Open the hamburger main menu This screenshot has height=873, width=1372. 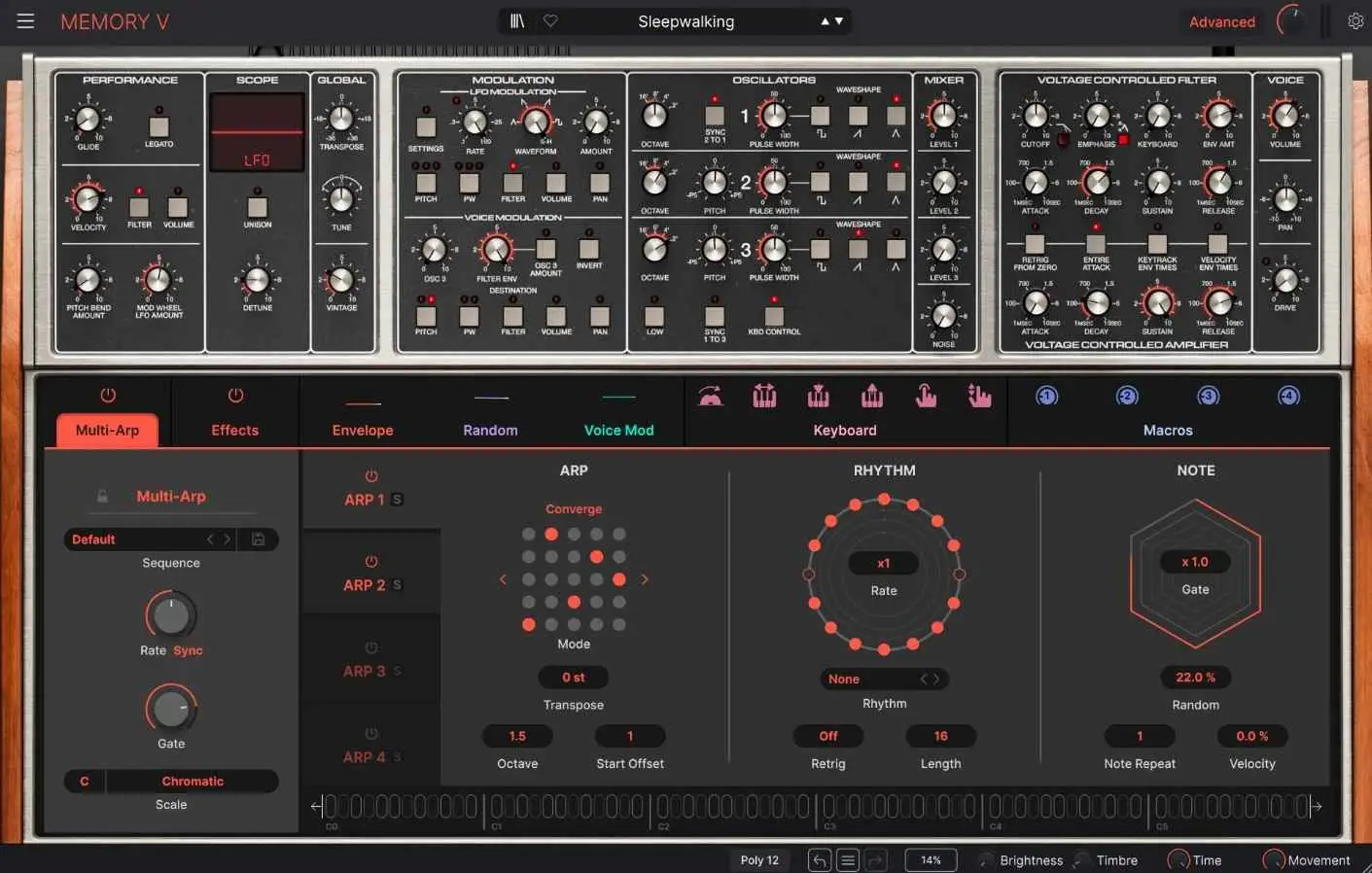click(25, 21)
